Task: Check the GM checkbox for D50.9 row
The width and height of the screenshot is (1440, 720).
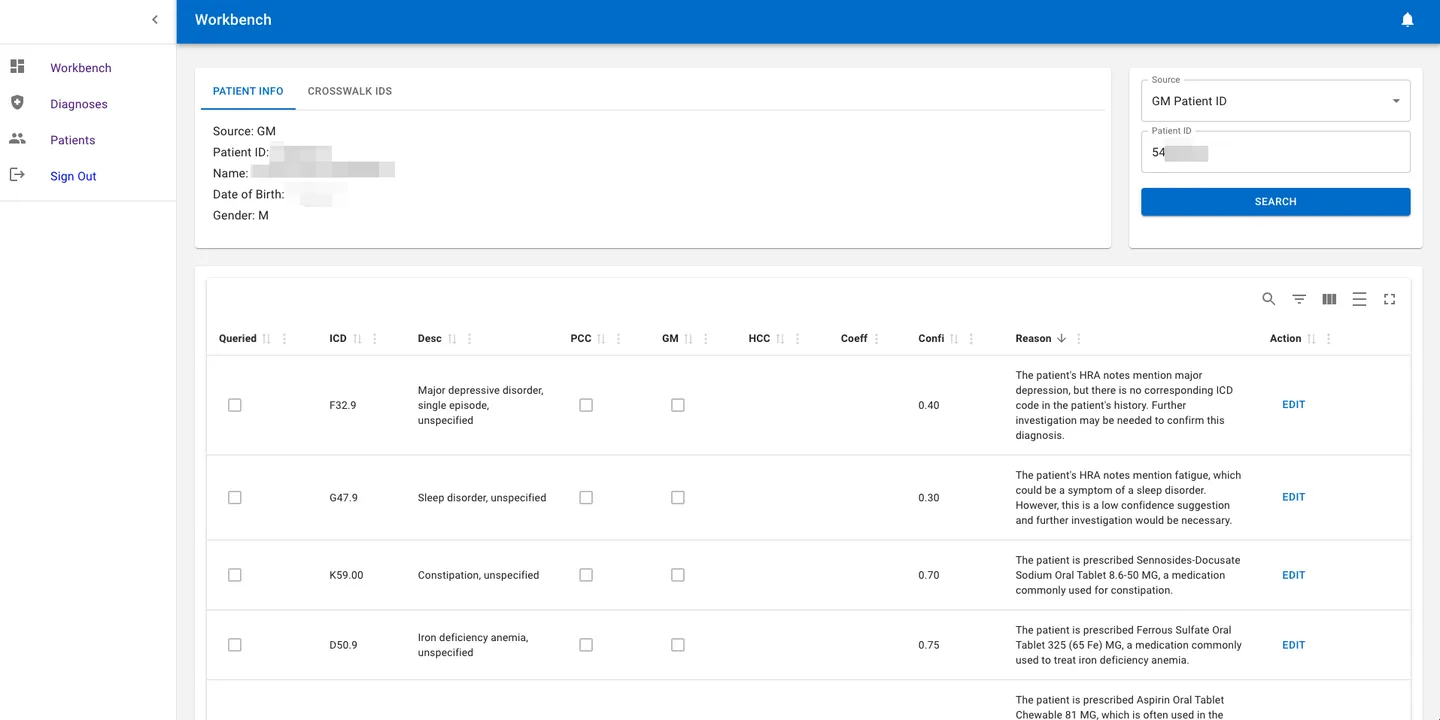Action: pyautogui.click(x=677, y=644)
